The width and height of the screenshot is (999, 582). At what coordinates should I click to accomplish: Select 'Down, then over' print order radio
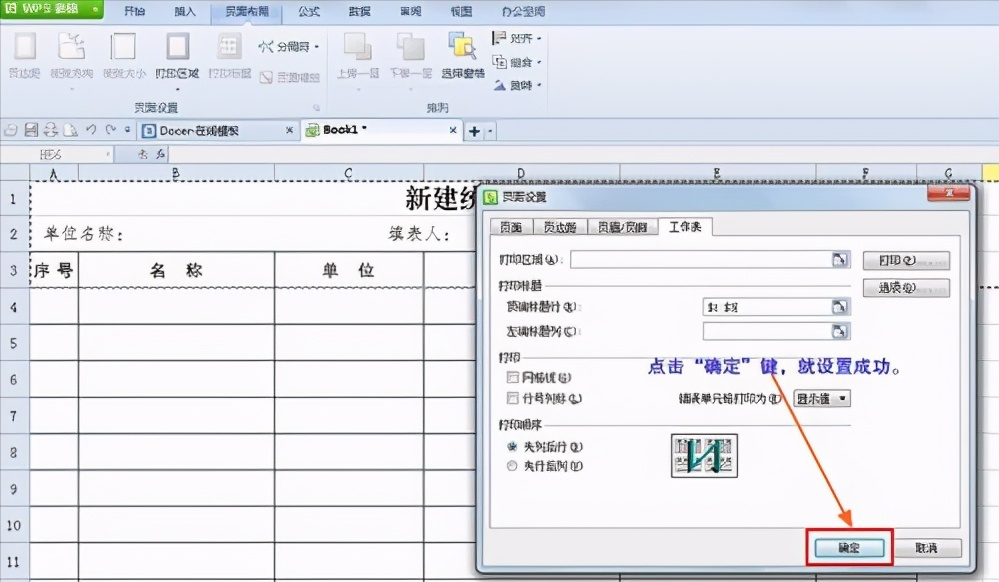click(512, 447)
